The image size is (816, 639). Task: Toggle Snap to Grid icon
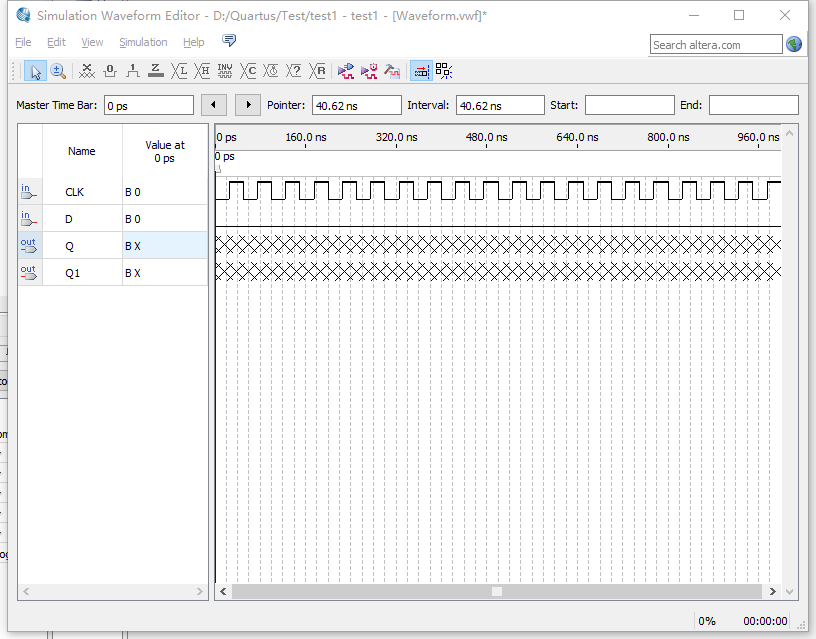[421, 71]
